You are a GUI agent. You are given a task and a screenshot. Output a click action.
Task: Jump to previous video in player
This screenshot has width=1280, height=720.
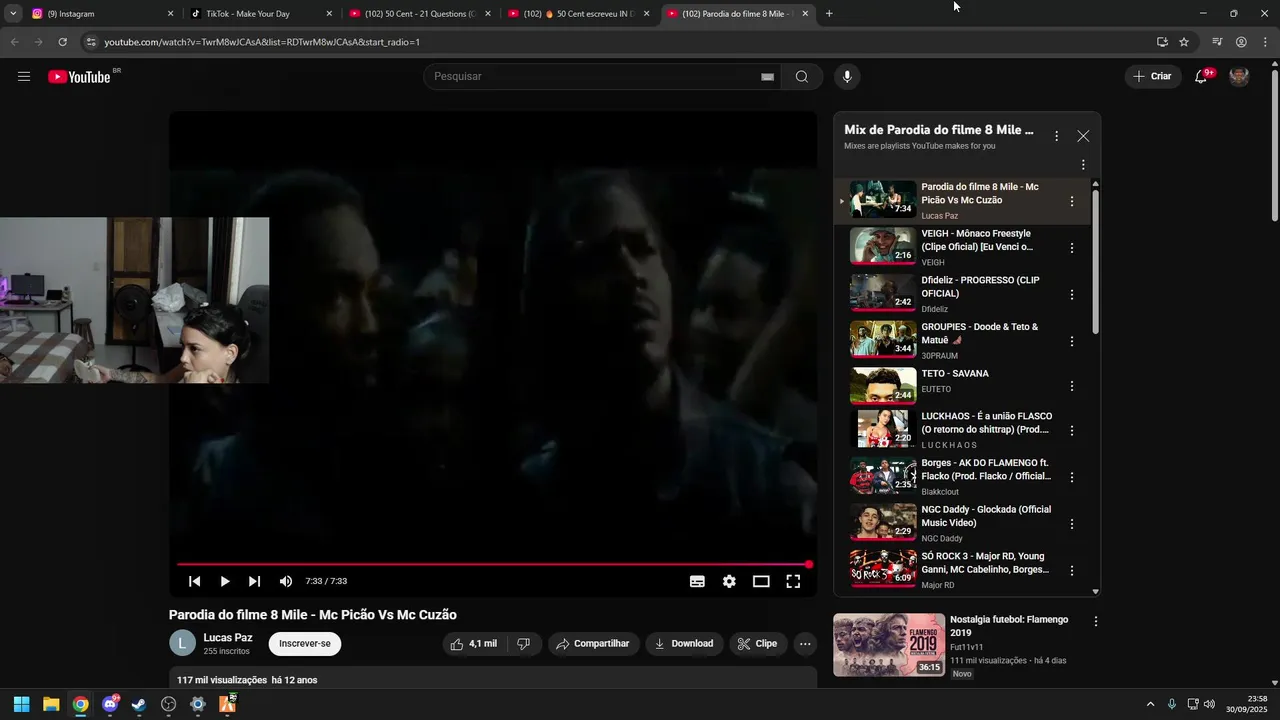[195, 581]
